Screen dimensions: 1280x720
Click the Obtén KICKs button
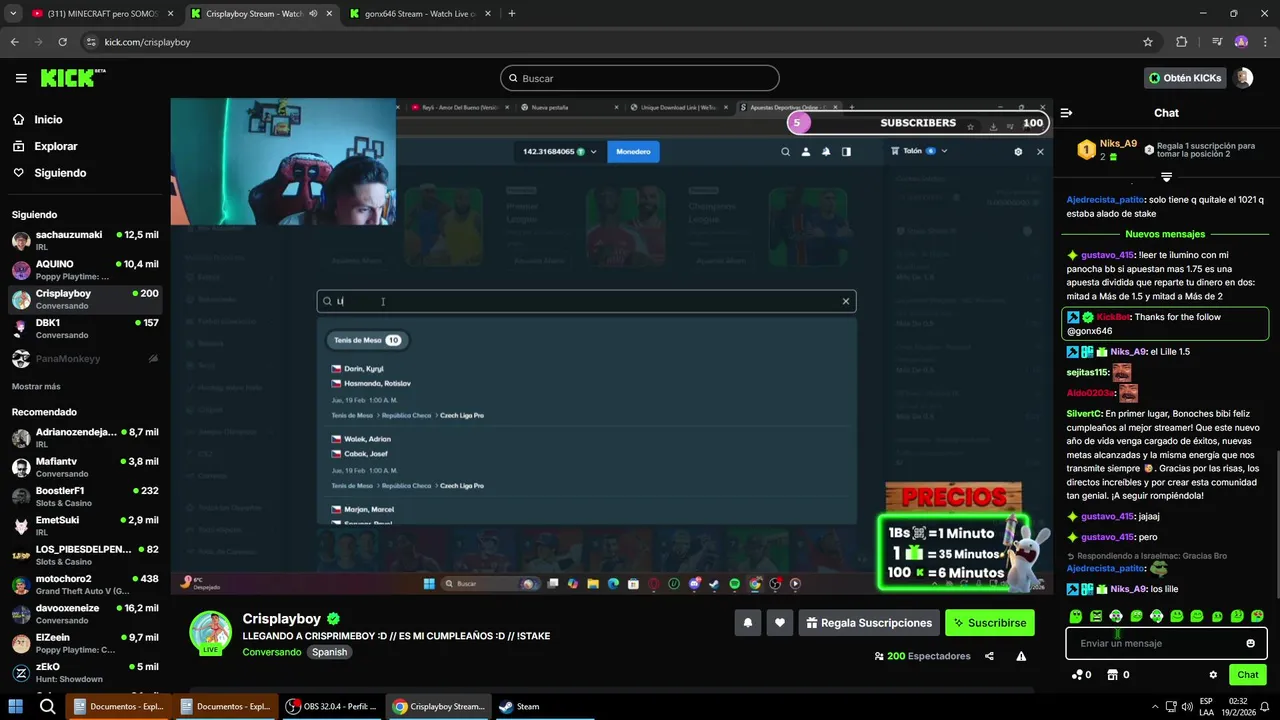pos(1185,78)
